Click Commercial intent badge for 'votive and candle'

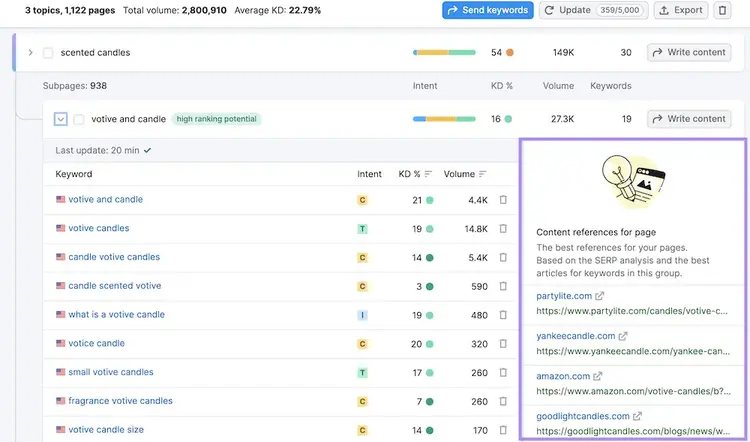tap(362, 200)
